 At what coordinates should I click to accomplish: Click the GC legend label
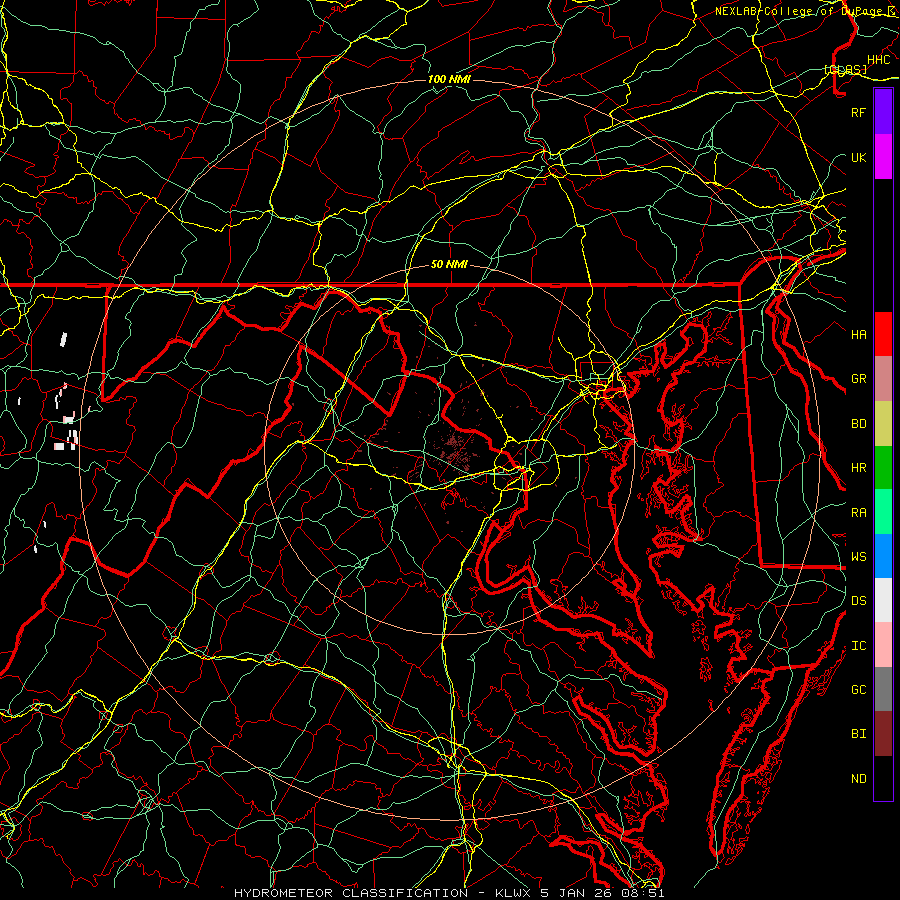(x=859, y=689)
